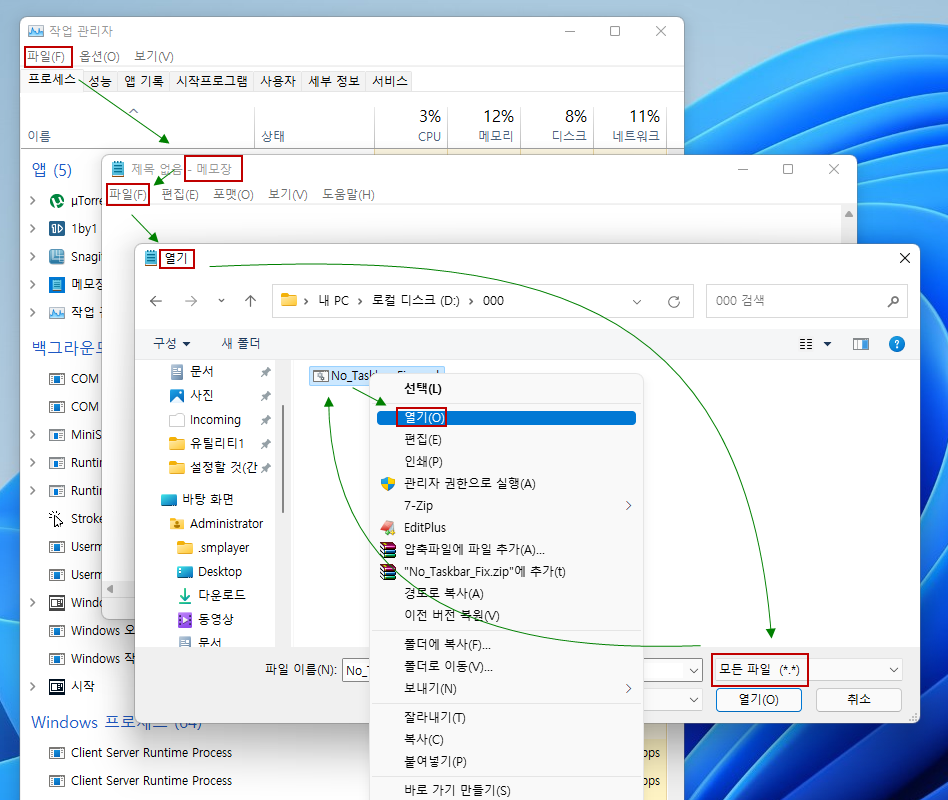
Task: Select 다운로드 folder in tree
Action: coord(221,595)
